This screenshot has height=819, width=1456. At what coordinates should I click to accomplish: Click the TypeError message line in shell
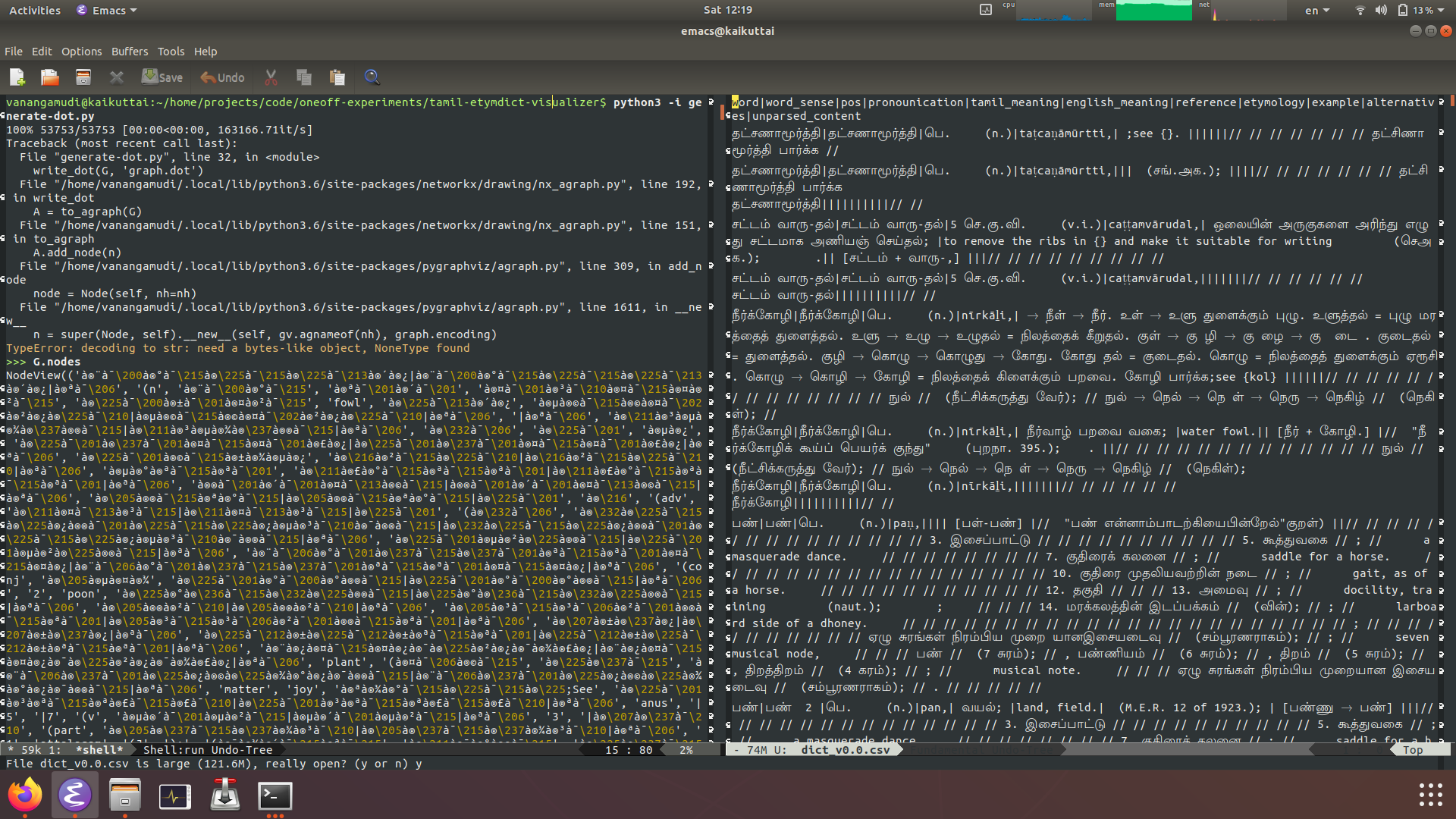coord(238,348)
